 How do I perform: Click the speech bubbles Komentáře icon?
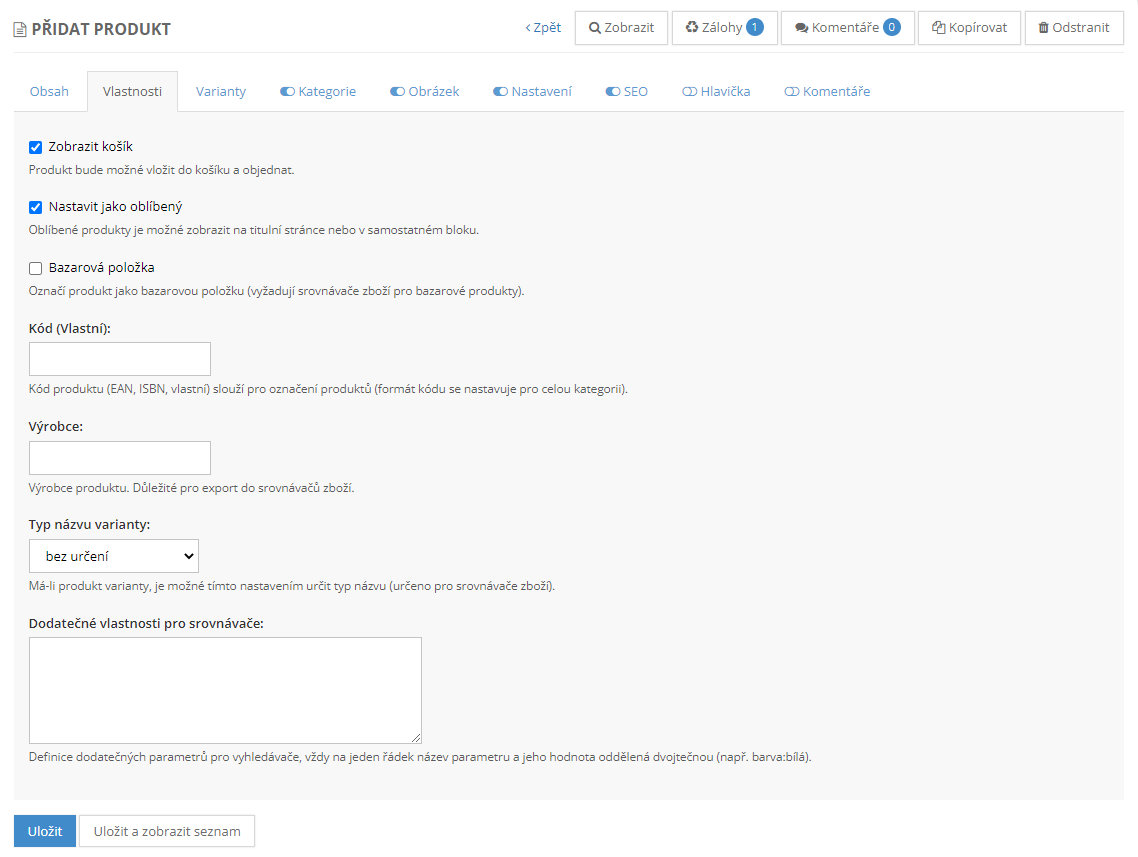[x=801, y=28]
